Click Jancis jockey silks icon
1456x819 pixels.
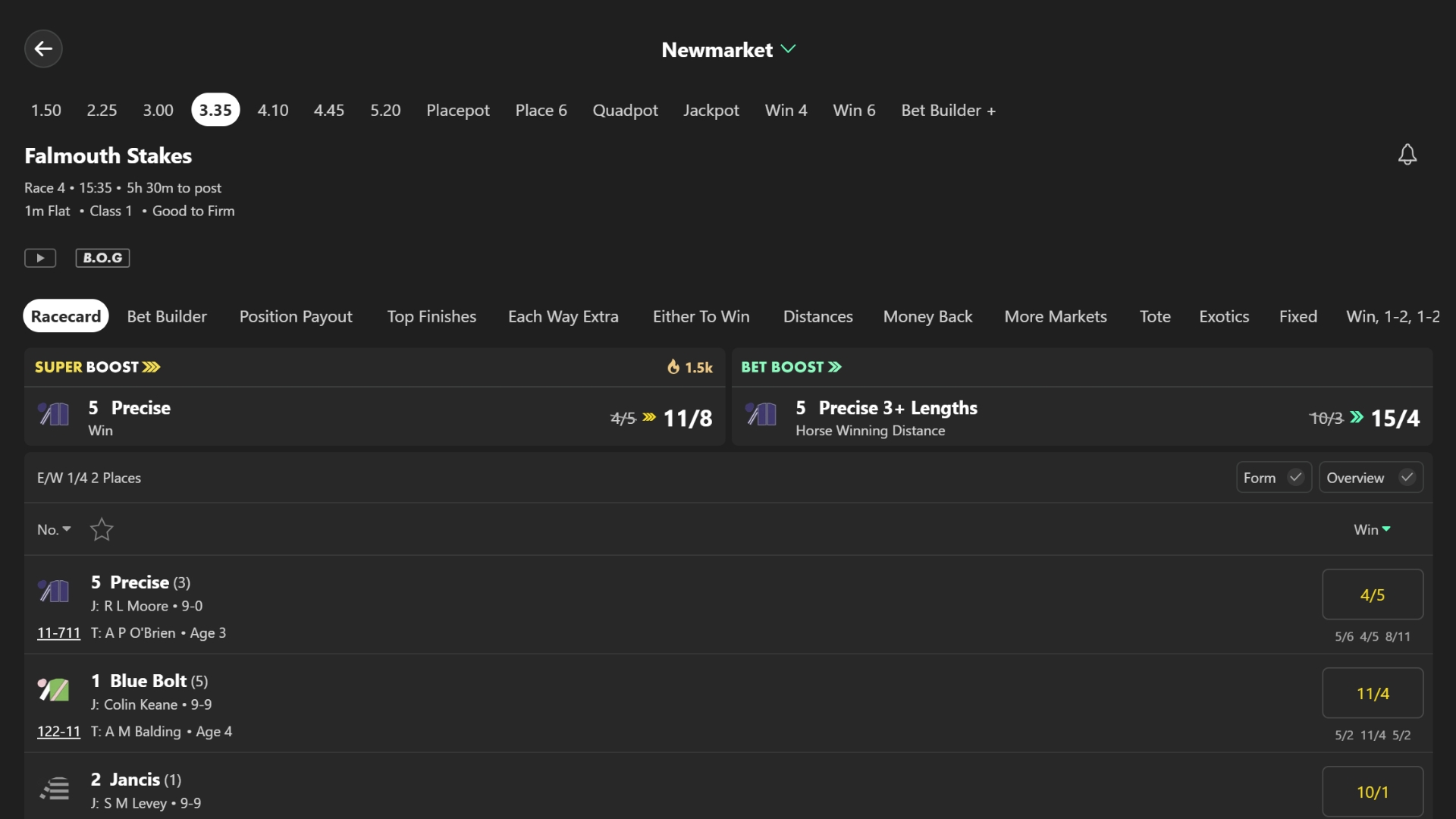click(54, 789)
